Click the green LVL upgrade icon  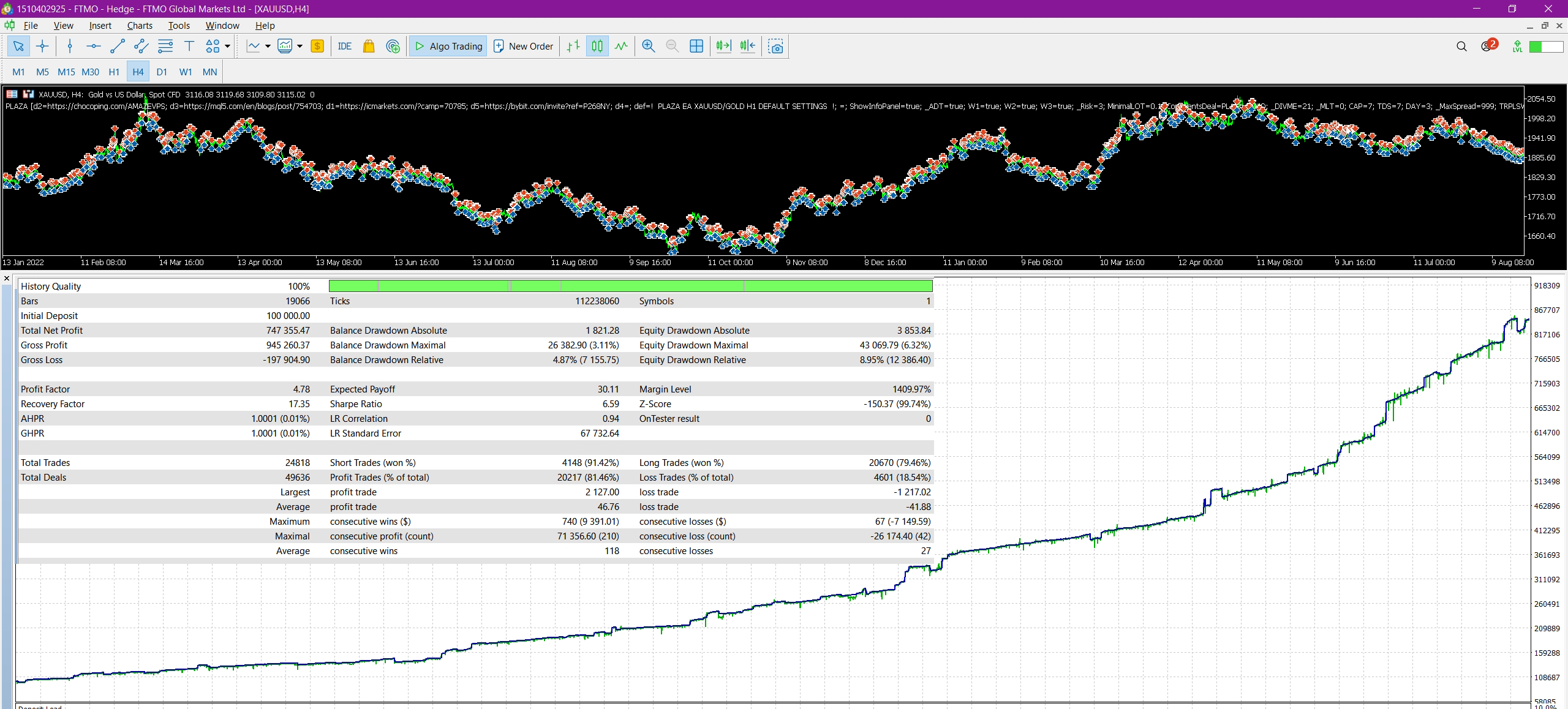click(x=1517, y=47)
